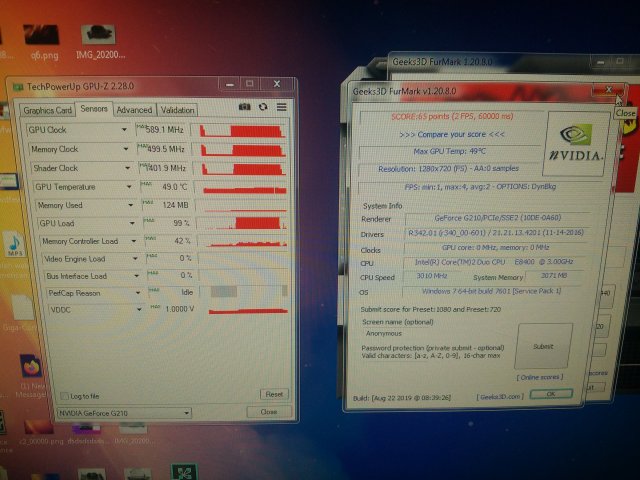This screenshot has height=480, width=640.
Task: Close the FurMark score dialog
Action: point(608,90)
